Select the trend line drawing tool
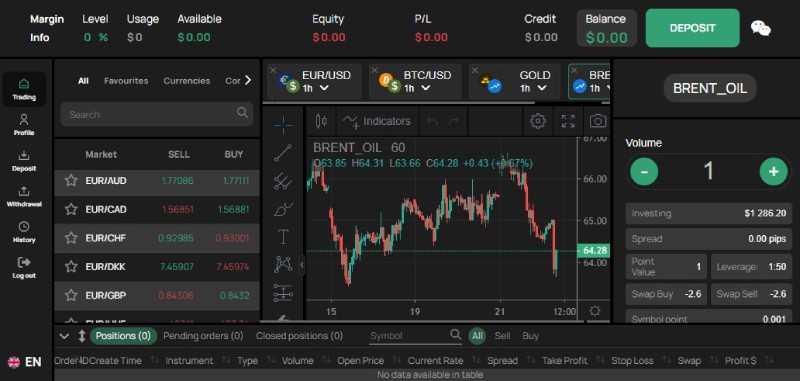 [283, 153]
